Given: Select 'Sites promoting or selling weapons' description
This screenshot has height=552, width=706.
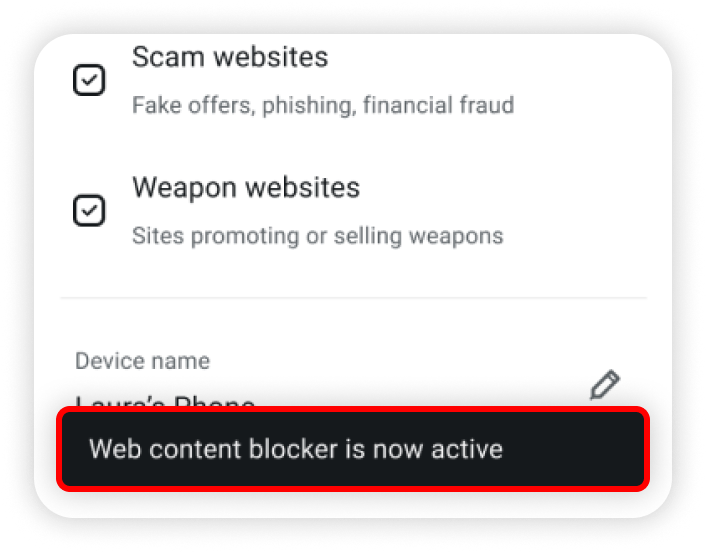Looking at the screenshot, I should click(x=317, y=236).
